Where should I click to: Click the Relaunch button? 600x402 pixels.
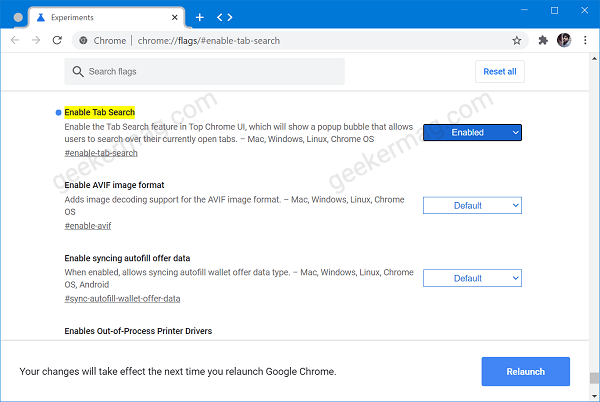[525, 371]
